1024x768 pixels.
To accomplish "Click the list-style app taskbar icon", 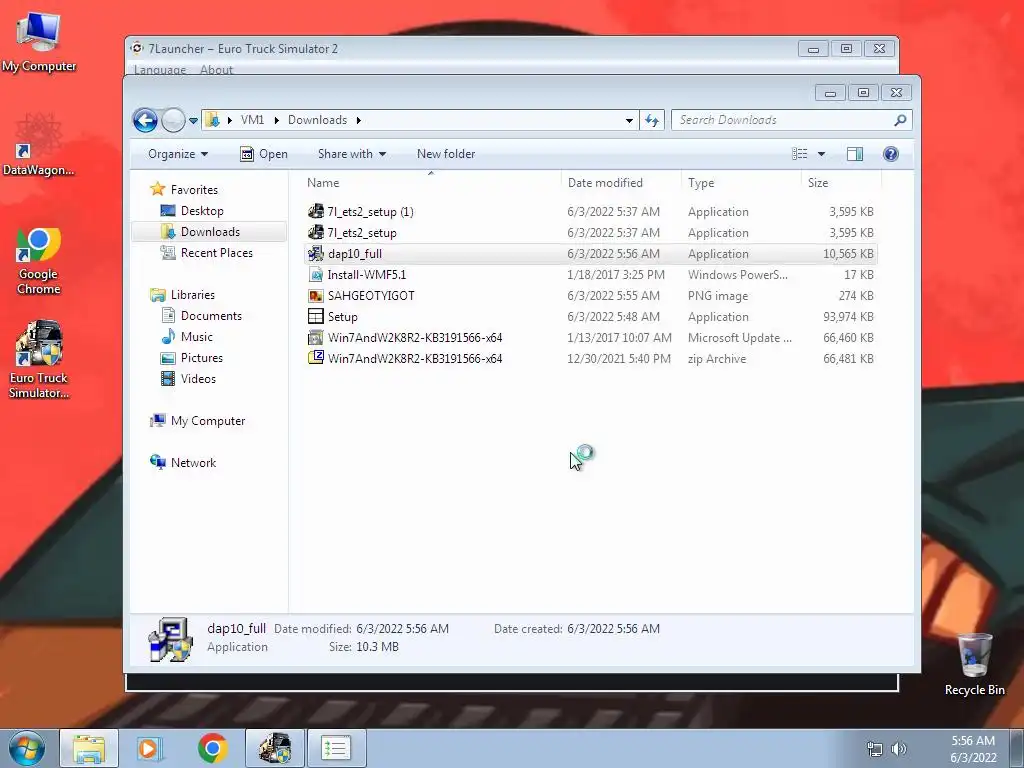I will [x=337, y=748].
